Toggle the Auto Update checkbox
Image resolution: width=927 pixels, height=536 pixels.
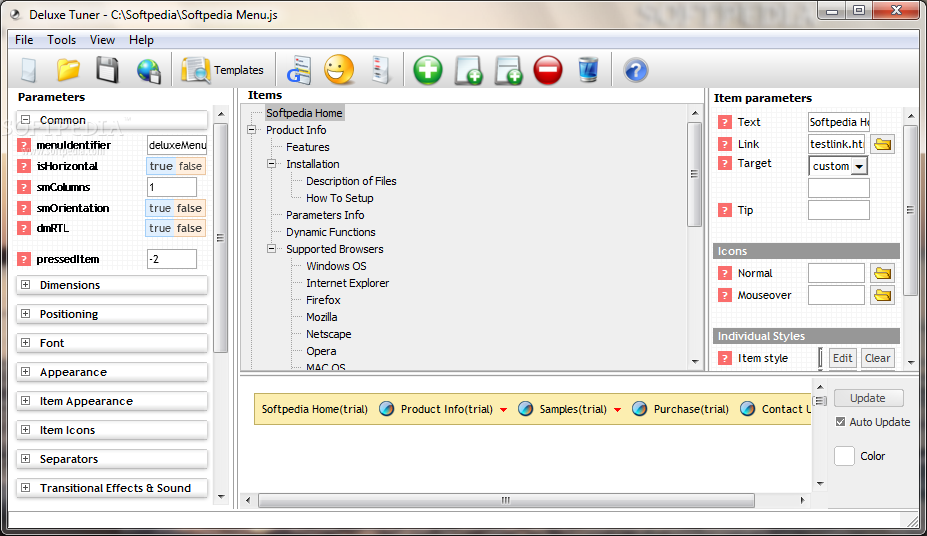[x=840, y=422]
